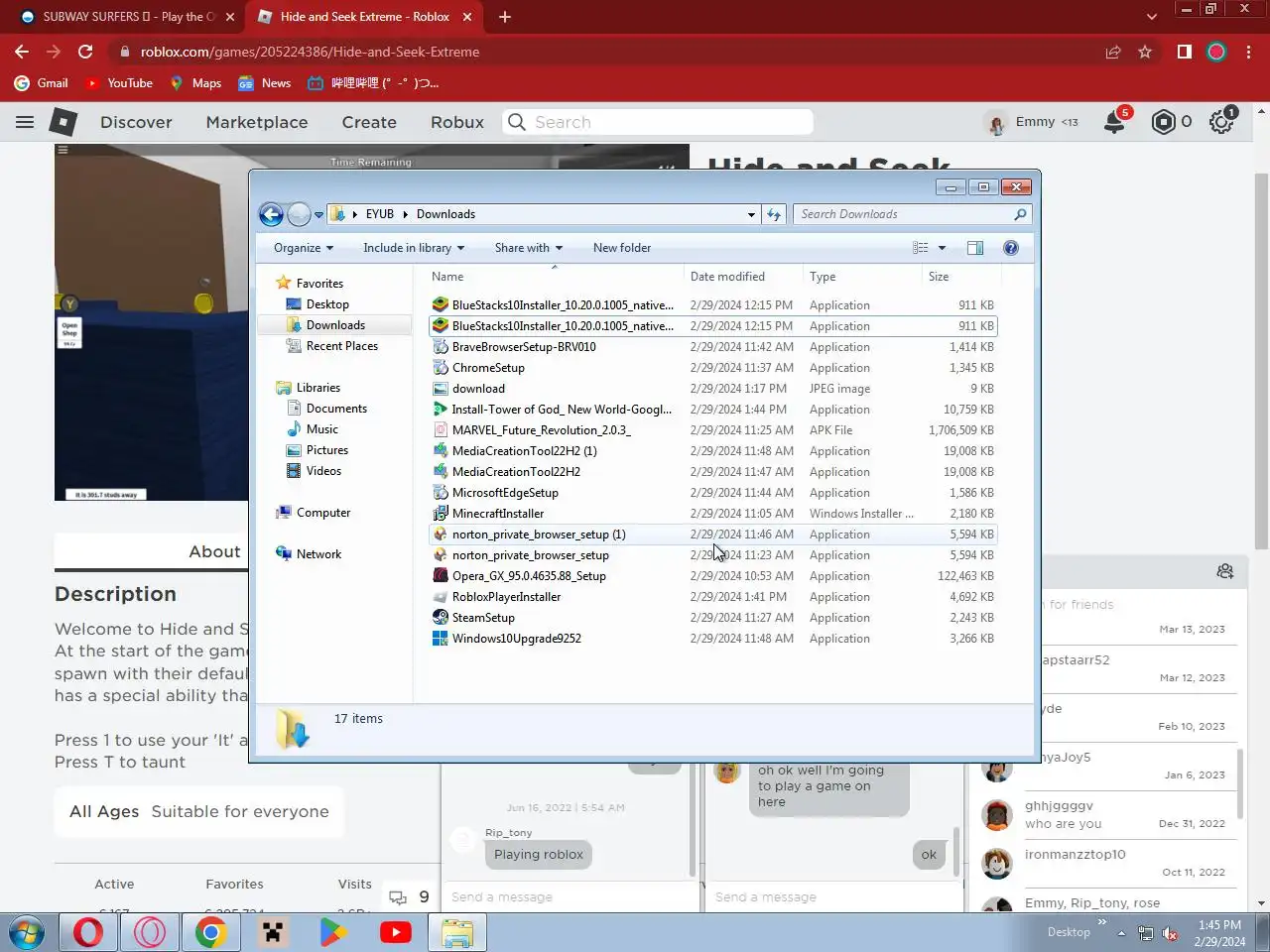
Task: Click New folder in Explorer toolbar
Action: coord(622,248)
